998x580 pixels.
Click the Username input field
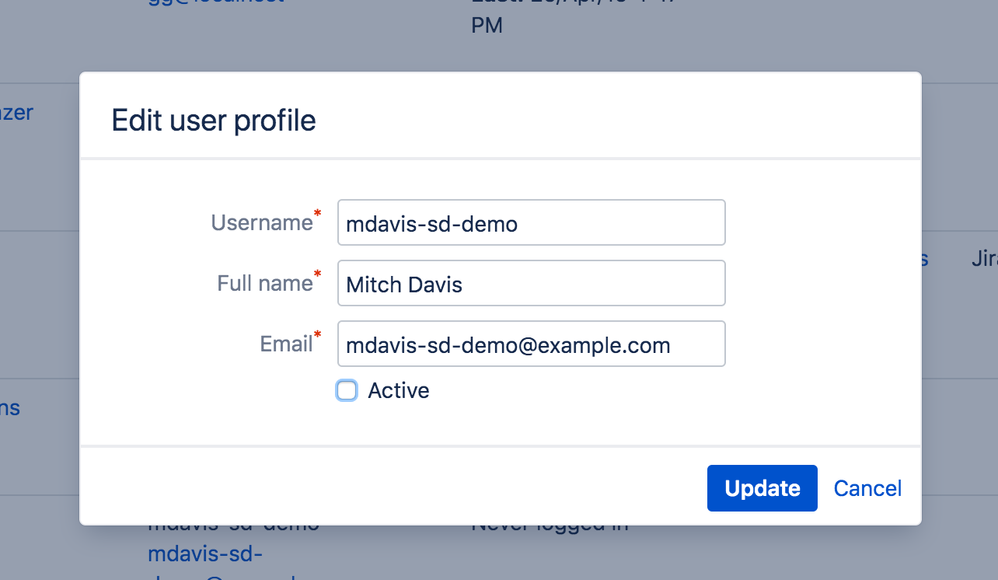[x=531, y=222]
